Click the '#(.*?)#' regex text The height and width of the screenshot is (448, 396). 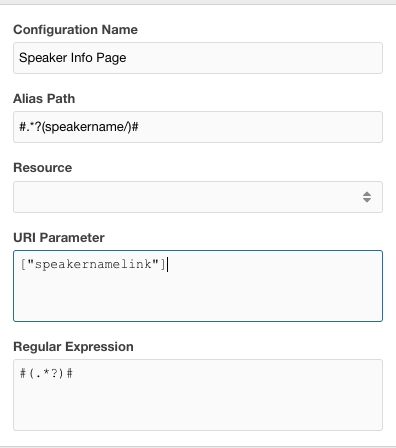coord(46,373)
